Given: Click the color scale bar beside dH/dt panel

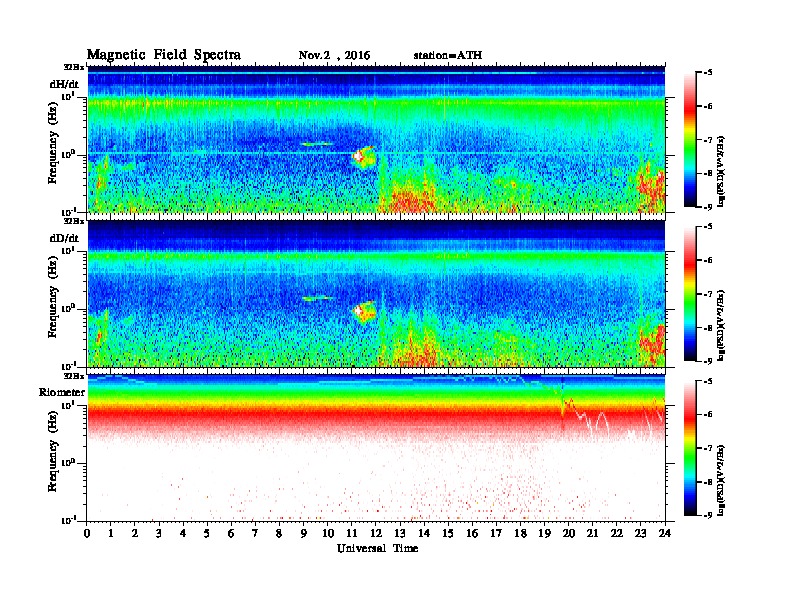Looking at the screenshot, I should tap(690, 139).
